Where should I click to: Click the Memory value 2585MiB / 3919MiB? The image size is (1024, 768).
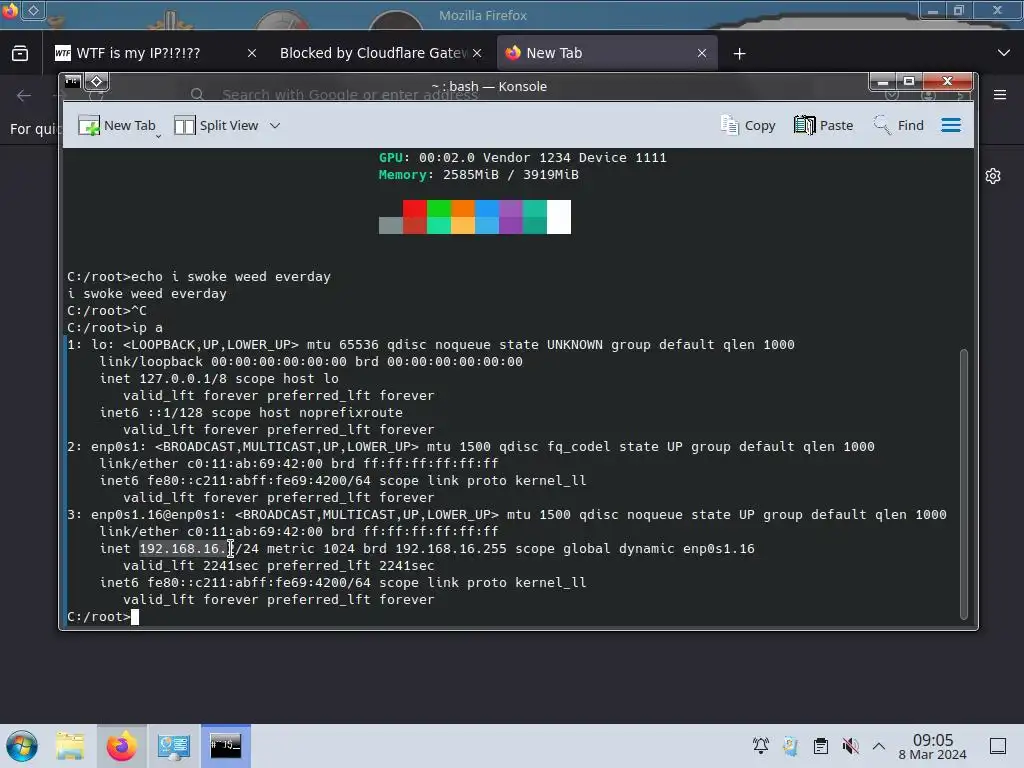(511, 174)
